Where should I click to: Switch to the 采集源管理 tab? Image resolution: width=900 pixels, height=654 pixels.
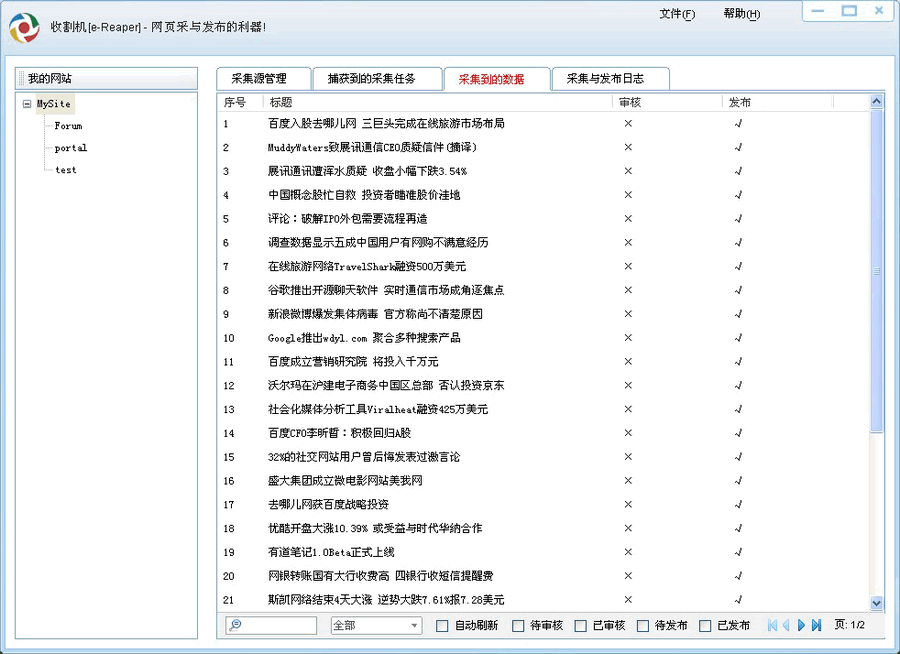(x=264, y=78)
